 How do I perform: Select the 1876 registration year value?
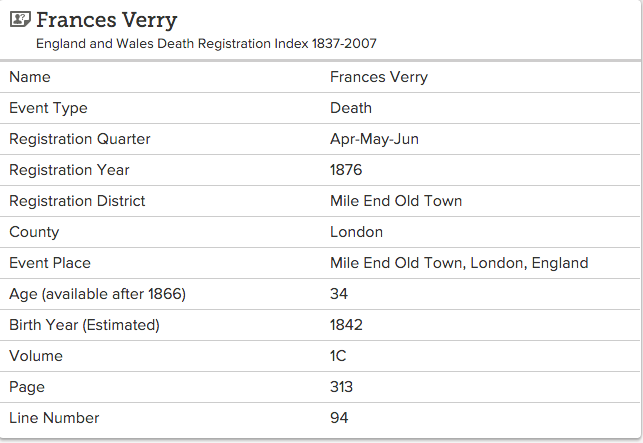(x=346, y=170)
